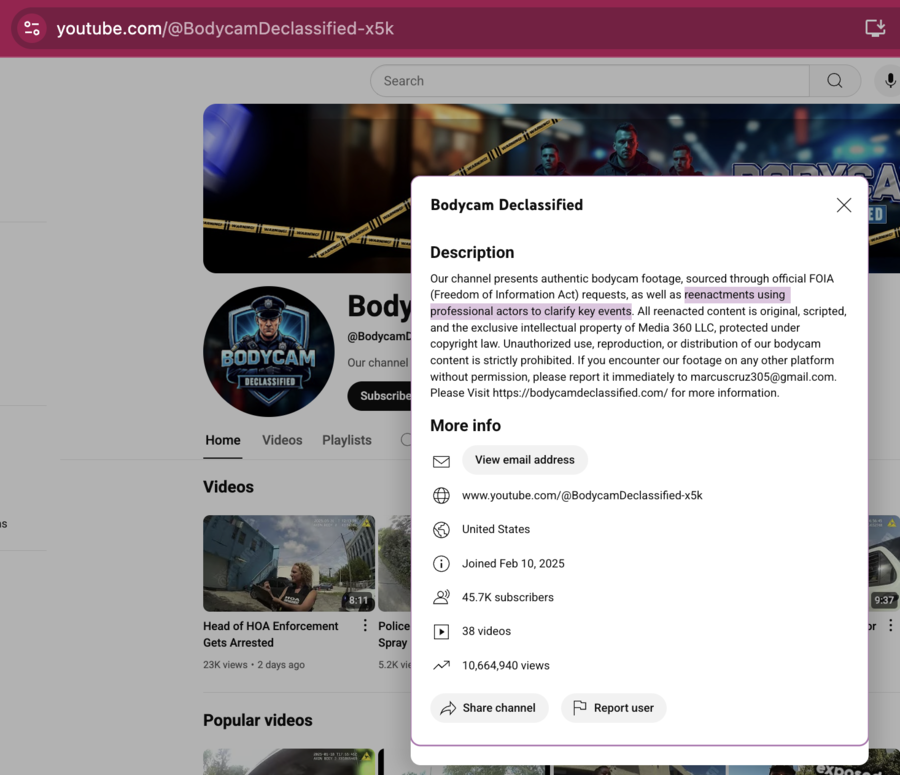
Task: Click Share channel button
Action: click(x=489, y=708)
